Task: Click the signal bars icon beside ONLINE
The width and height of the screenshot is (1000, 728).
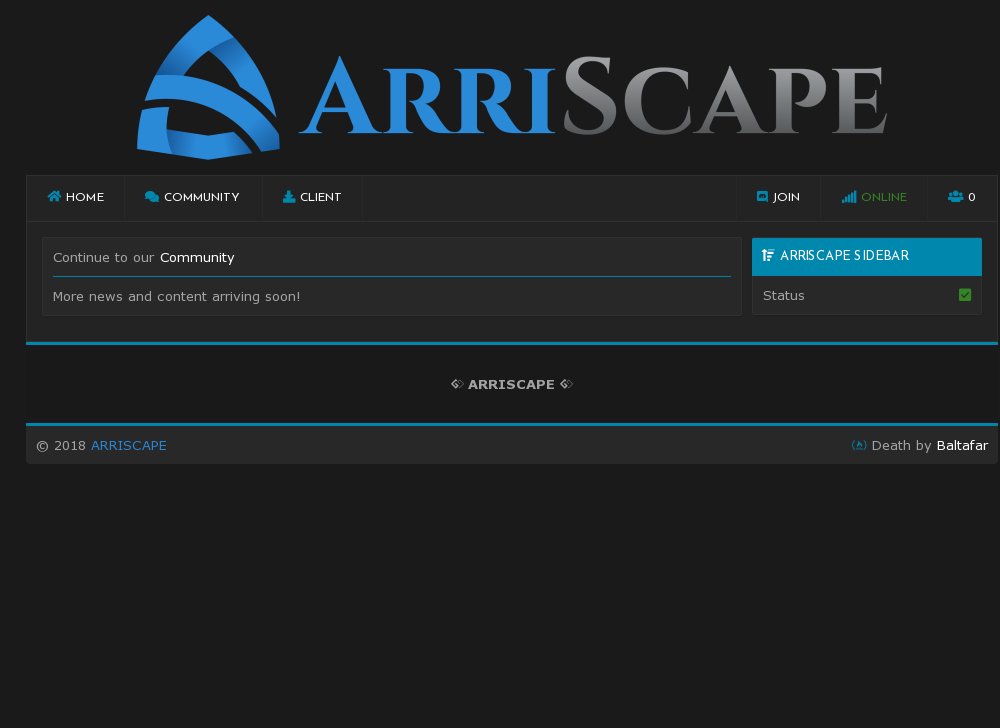Action: pyautogui.click(x=849, y=197)
